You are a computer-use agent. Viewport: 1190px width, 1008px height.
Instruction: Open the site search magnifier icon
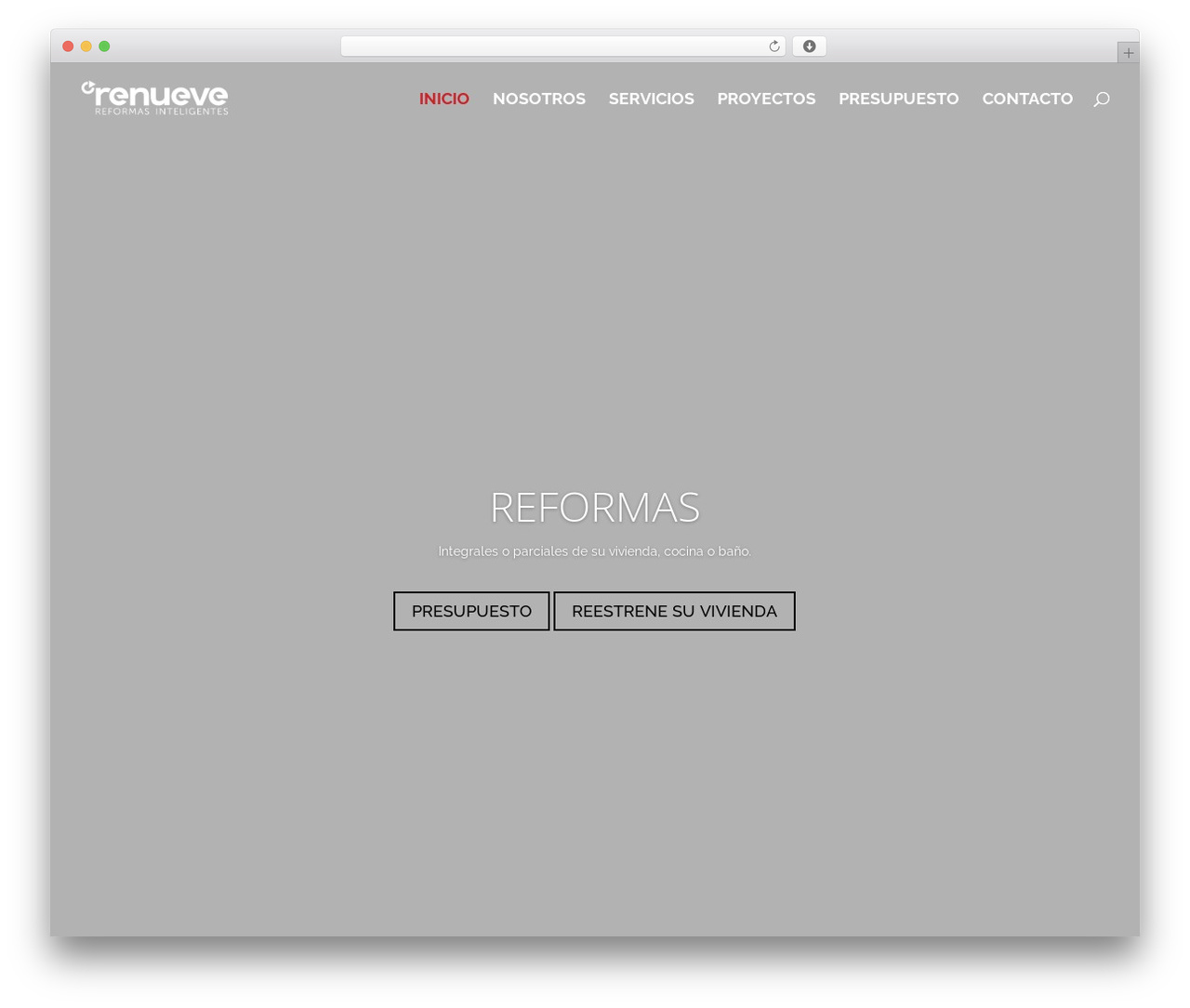[x=1102, y=99]
